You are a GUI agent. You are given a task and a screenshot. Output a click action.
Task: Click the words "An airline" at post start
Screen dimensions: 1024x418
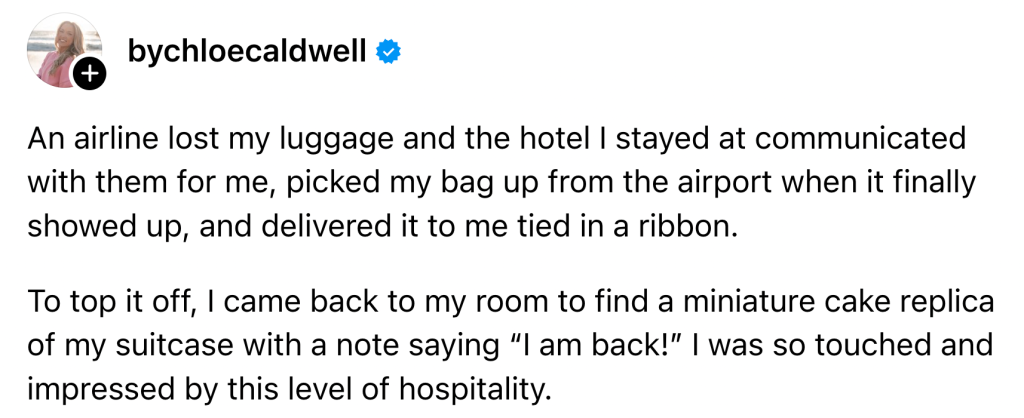[x=81, y=138]
